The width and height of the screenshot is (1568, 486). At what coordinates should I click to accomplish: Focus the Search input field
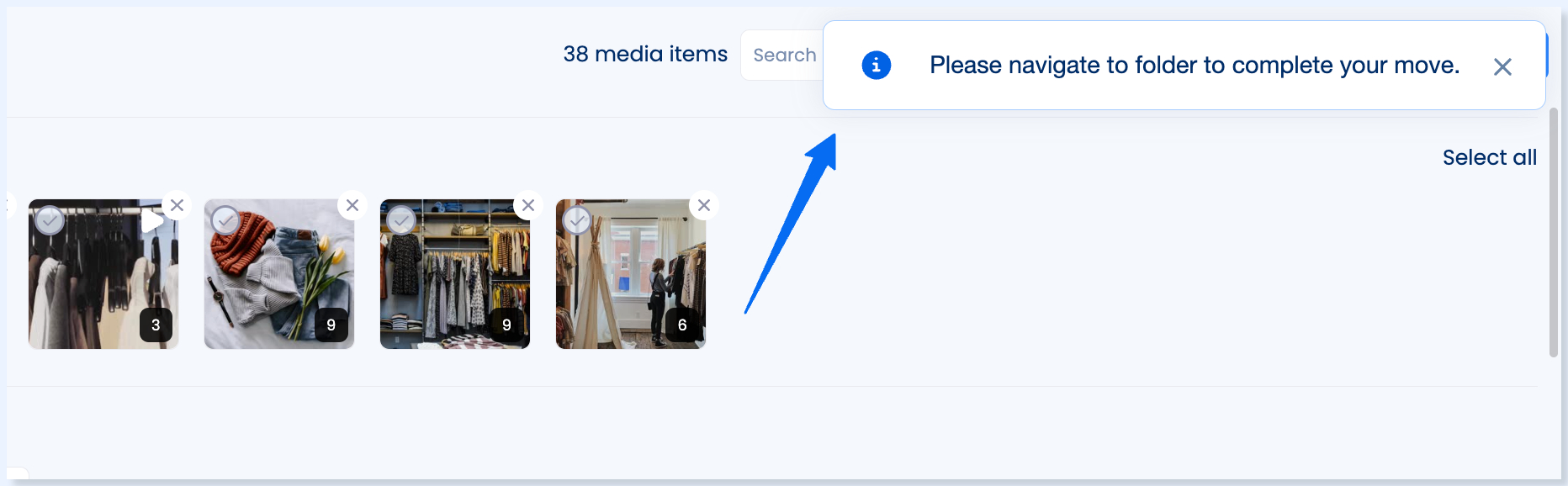click(x=782, y=55)
